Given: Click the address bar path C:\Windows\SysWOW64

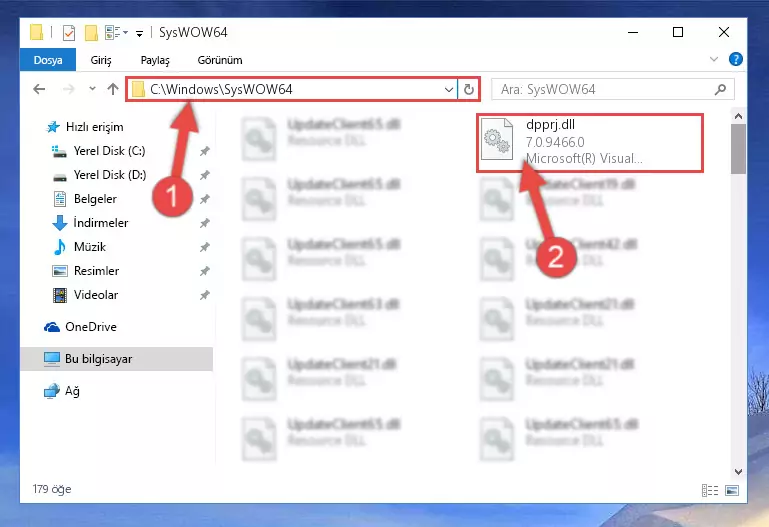Looking at the screenshot, I should point(221,89).
